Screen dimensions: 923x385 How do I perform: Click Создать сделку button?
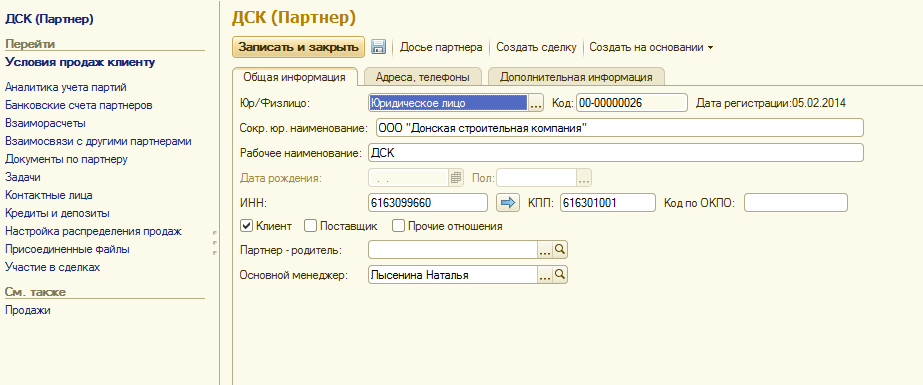536,47
